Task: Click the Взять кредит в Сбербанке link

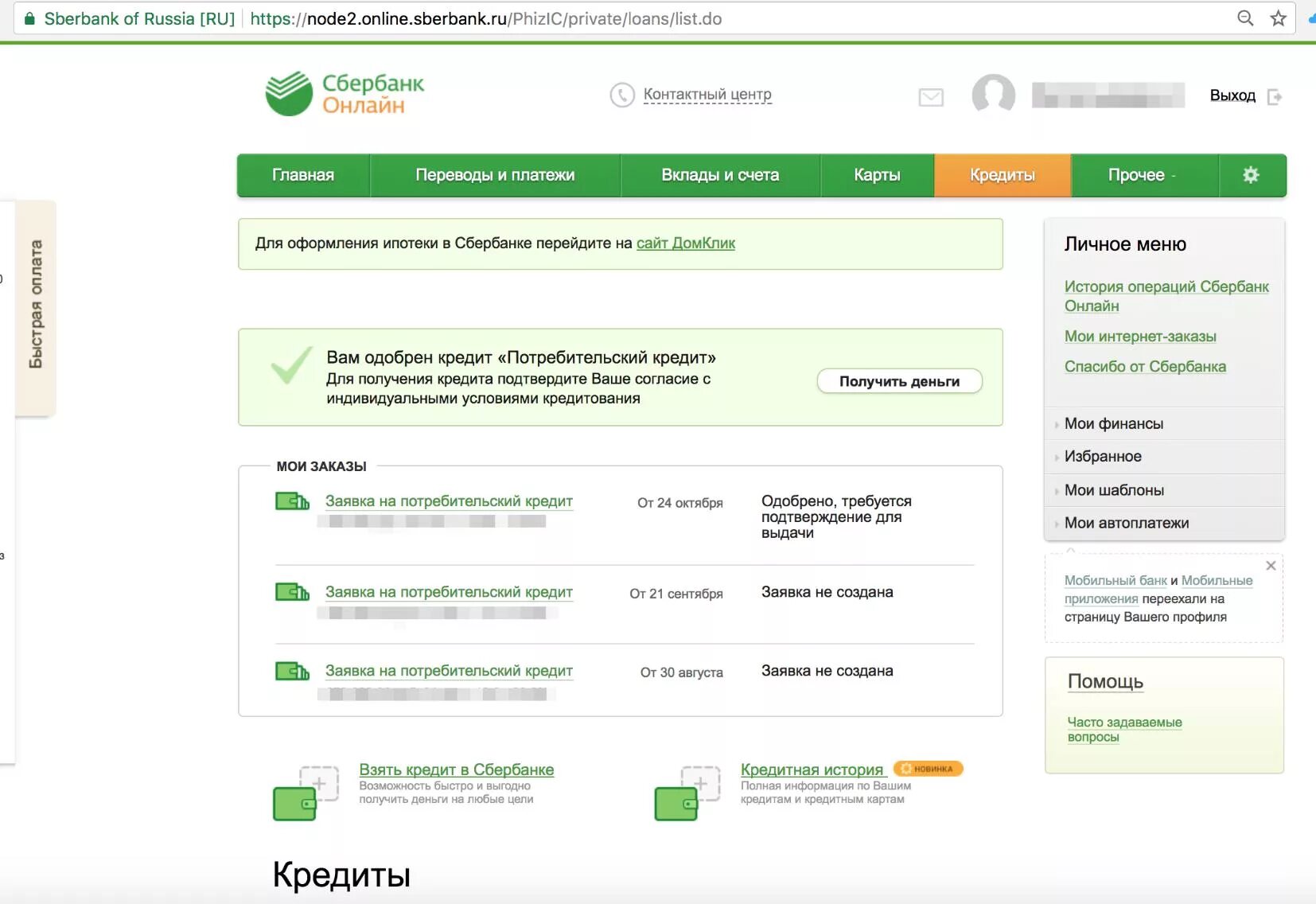Action: click(457, 770)
